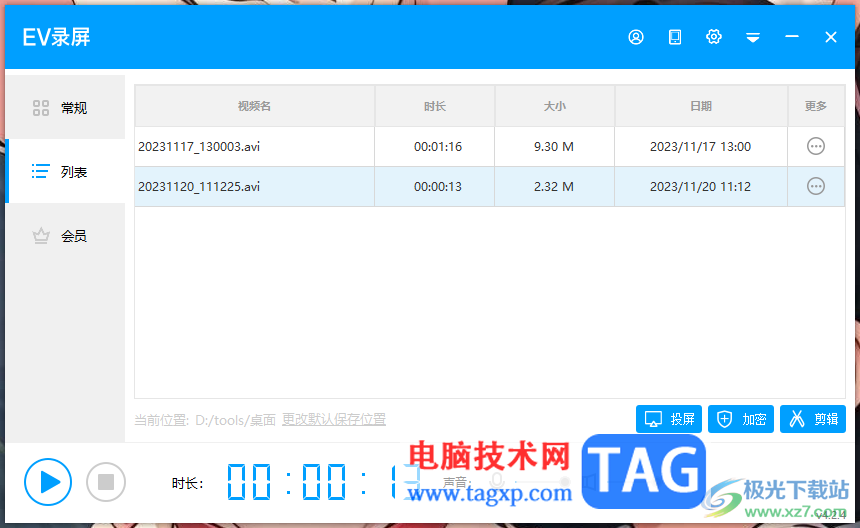Viewport: 860px width, 528px height.
Task: Sort by 时长 column header
Action: 435,106
